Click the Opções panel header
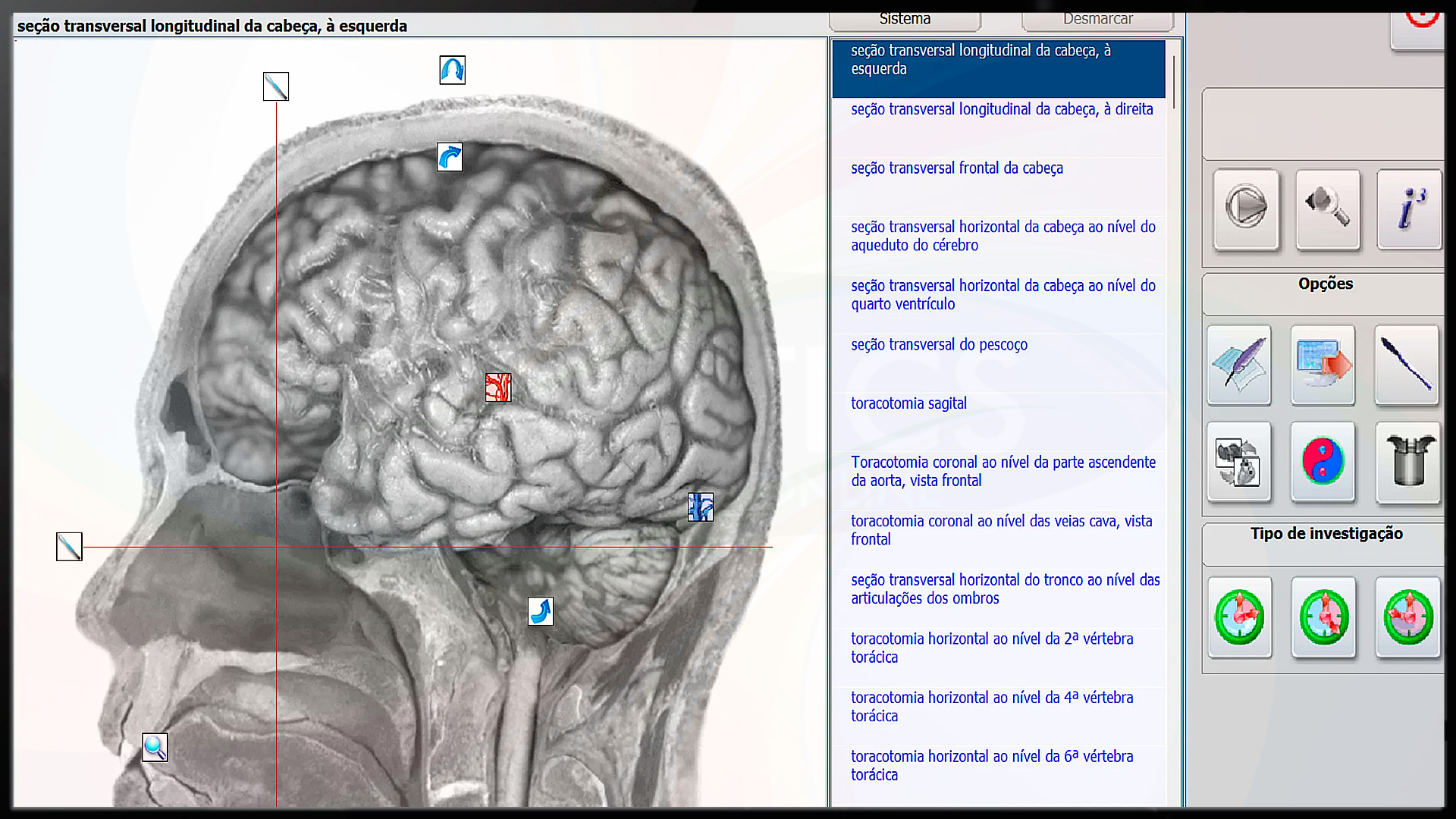Screen dimensions: 1456x819 tap(1325, 293)
